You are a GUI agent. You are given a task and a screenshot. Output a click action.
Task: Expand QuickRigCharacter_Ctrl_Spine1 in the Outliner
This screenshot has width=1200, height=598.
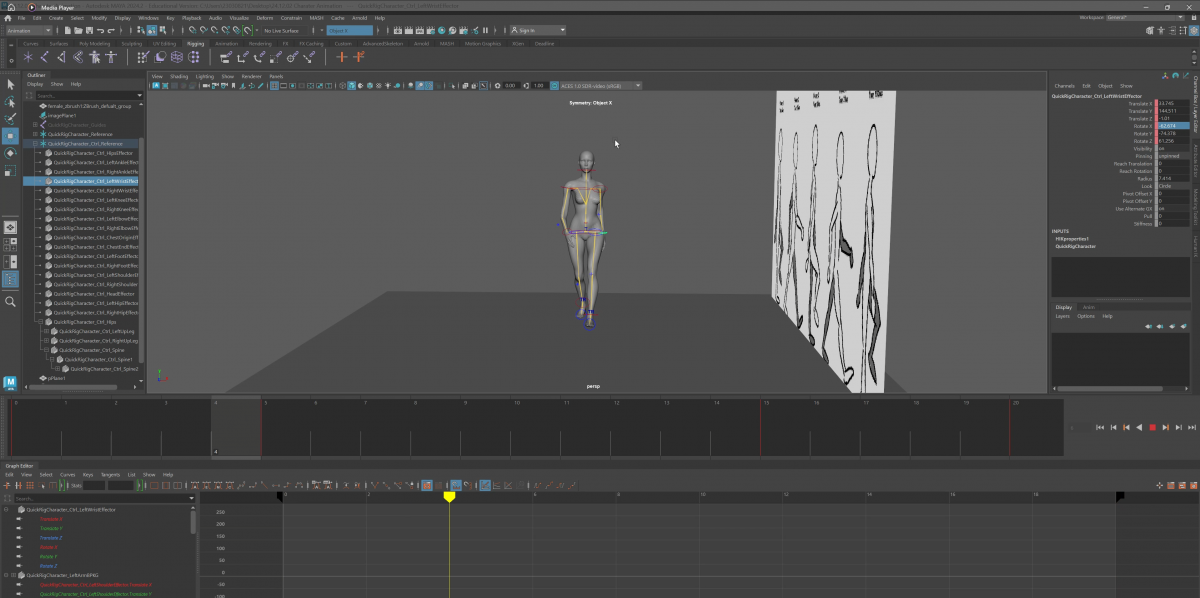click(x=52, y=359)
